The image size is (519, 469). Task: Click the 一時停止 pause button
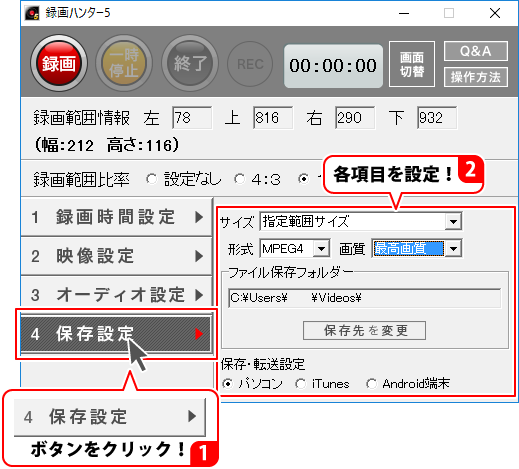click(124, 63)
